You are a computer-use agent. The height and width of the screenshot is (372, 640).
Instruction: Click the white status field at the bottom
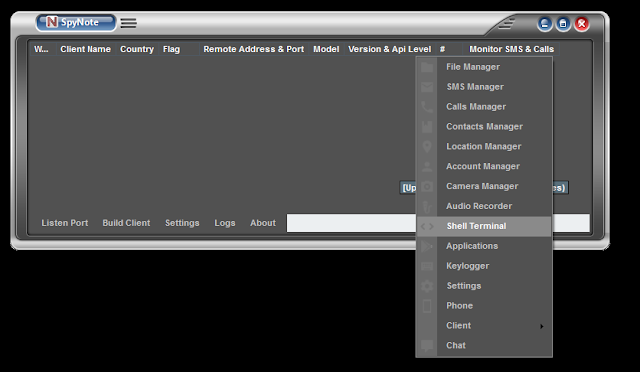pos(438,223)
